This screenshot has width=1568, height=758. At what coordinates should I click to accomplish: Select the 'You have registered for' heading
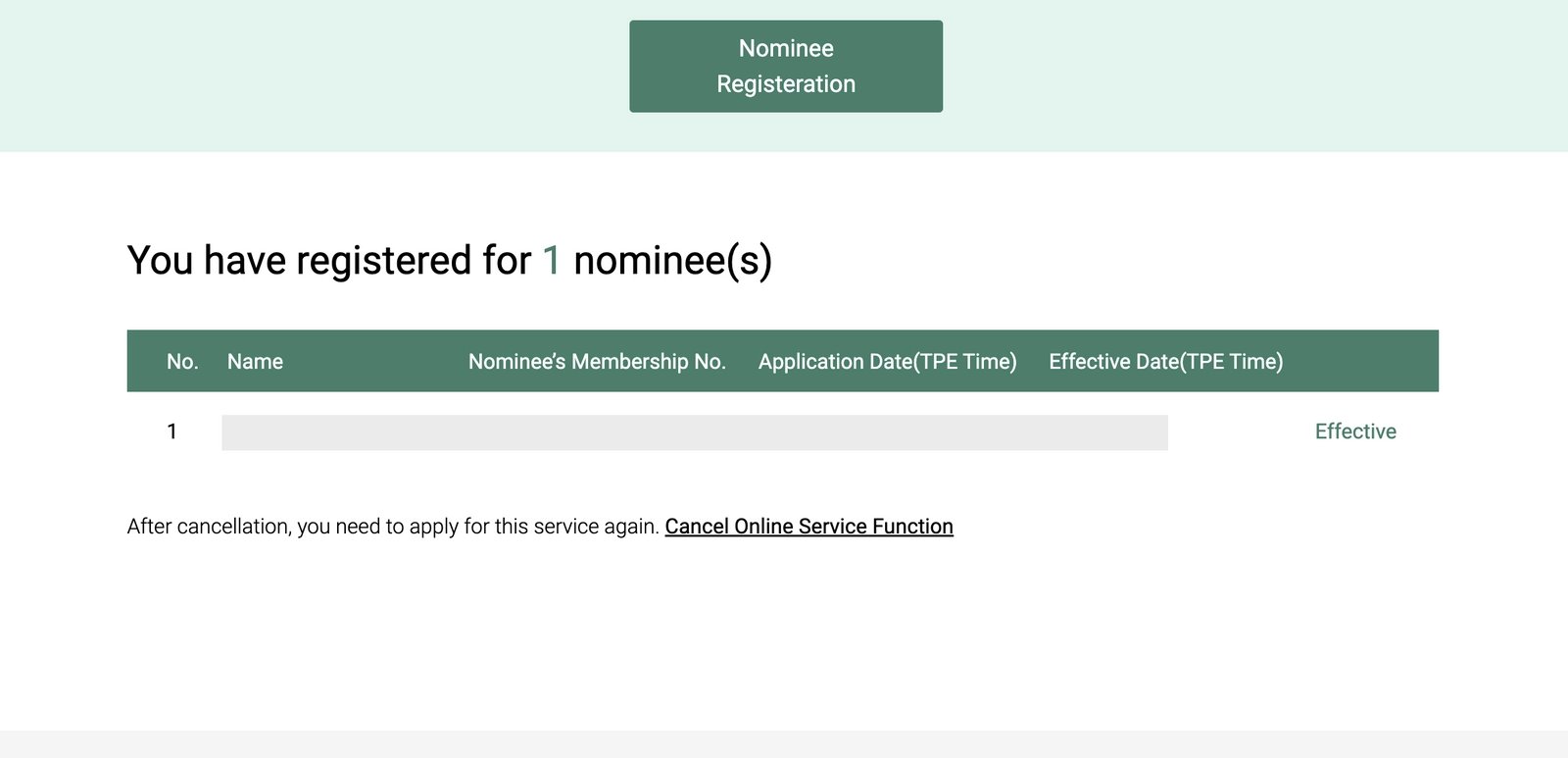[x=450, y=261]
